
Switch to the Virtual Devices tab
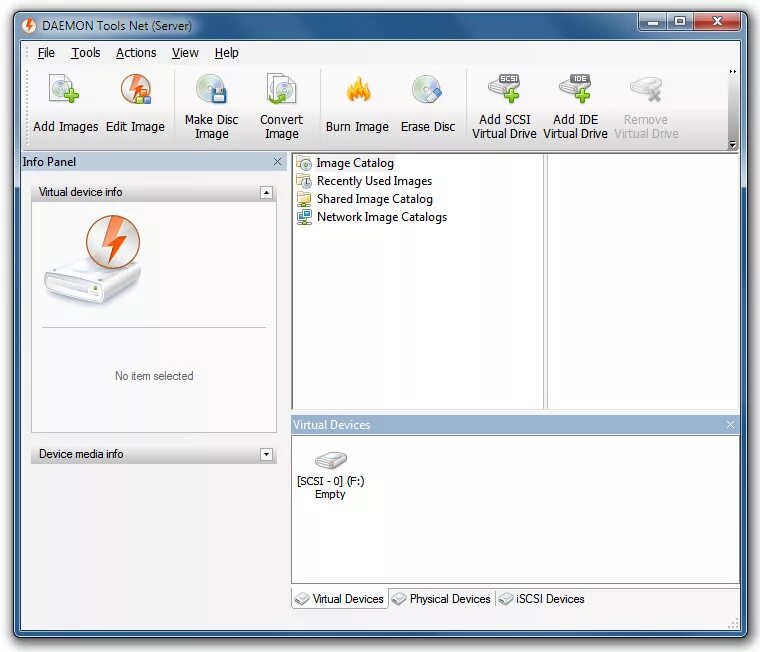(340, 599)
